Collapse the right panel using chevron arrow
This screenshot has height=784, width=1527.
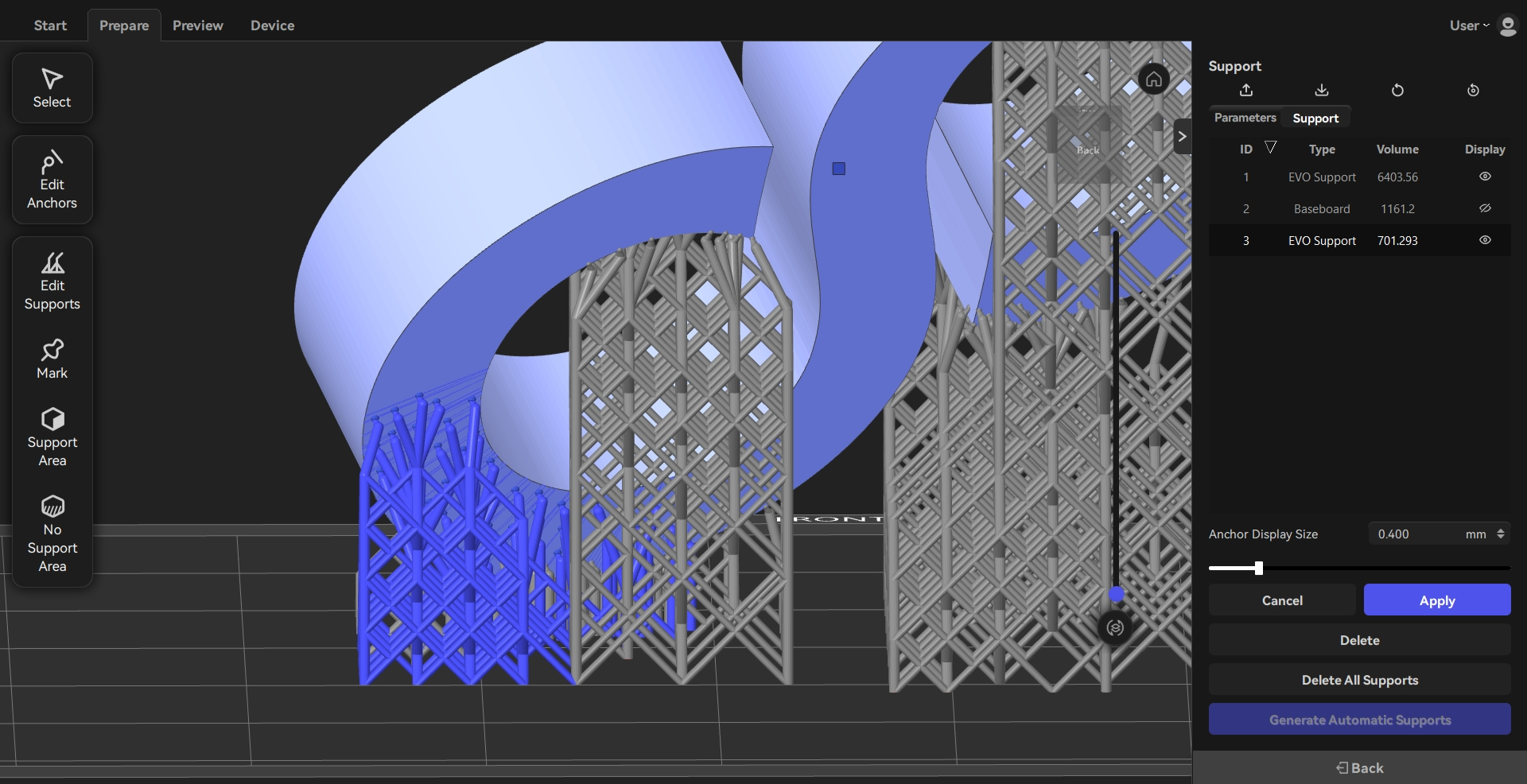(1182, 136)
